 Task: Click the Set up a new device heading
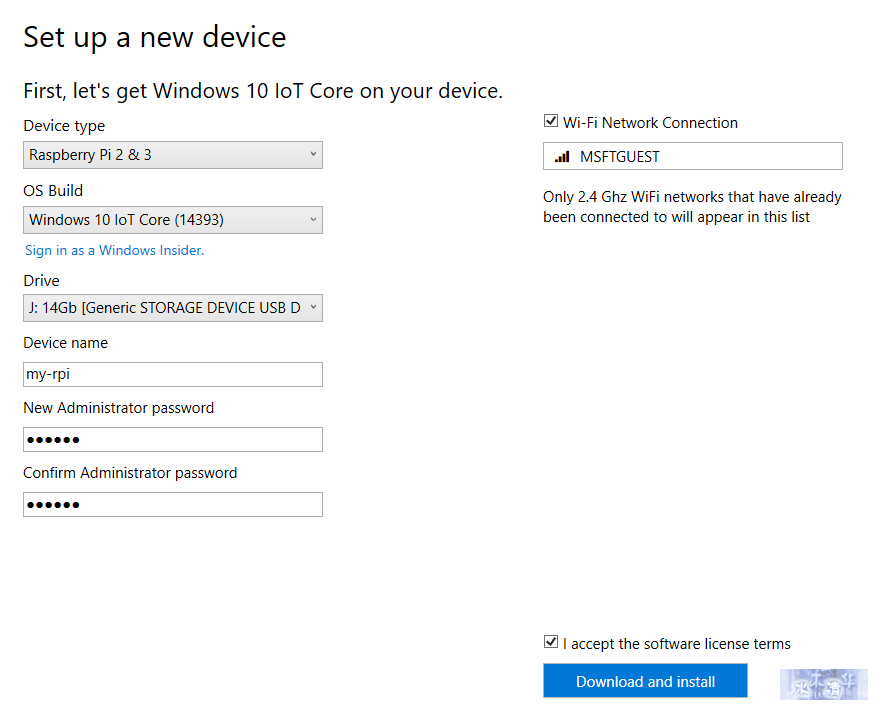[155, 37]
